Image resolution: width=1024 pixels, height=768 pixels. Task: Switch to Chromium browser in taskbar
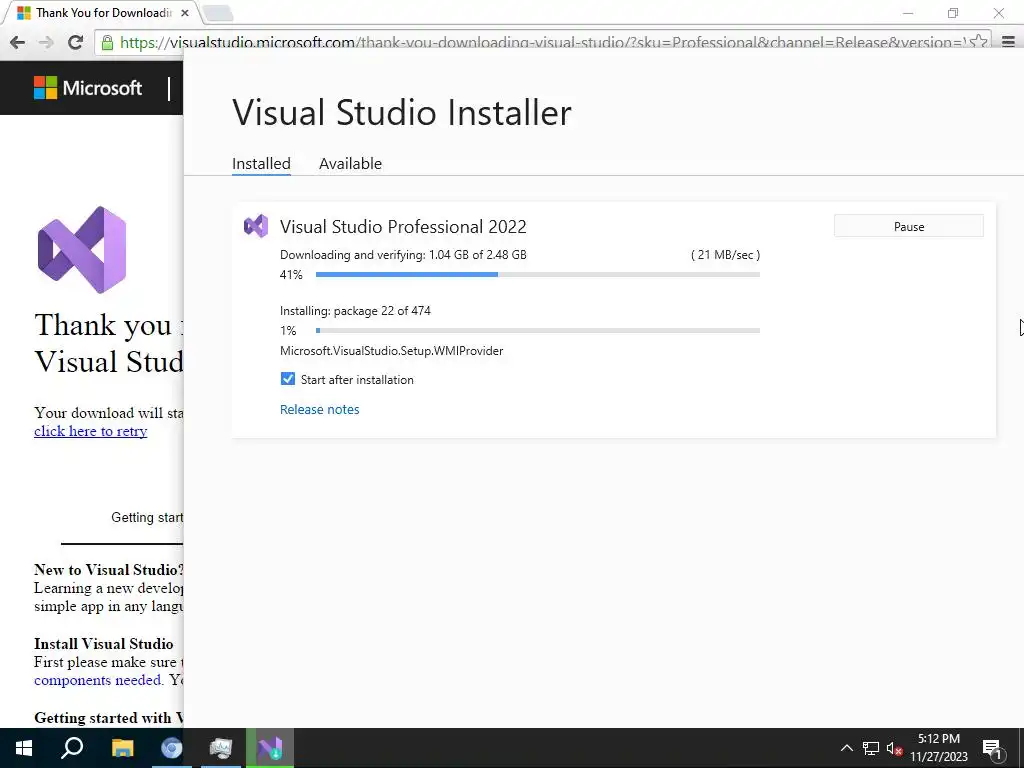(x=172, y=748)
